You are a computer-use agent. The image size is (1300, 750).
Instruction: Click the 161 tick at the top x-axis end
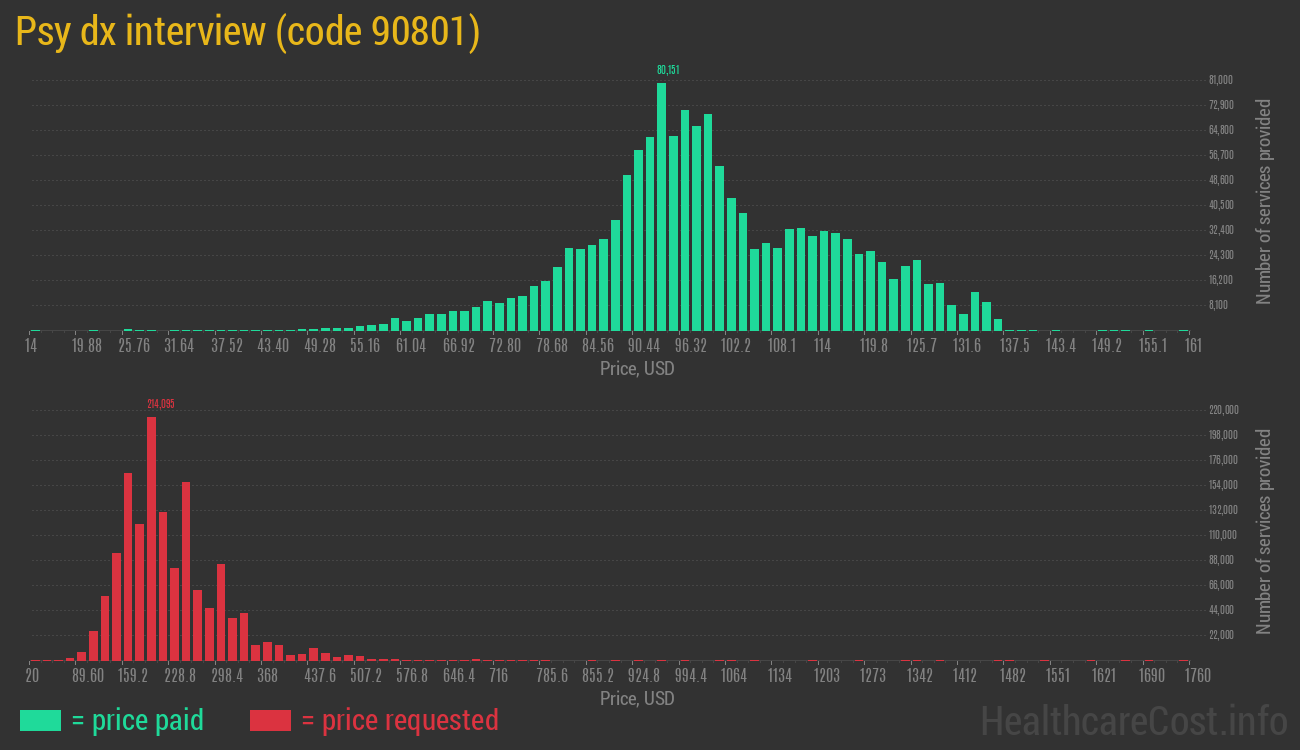click(x=1192, y=346)
